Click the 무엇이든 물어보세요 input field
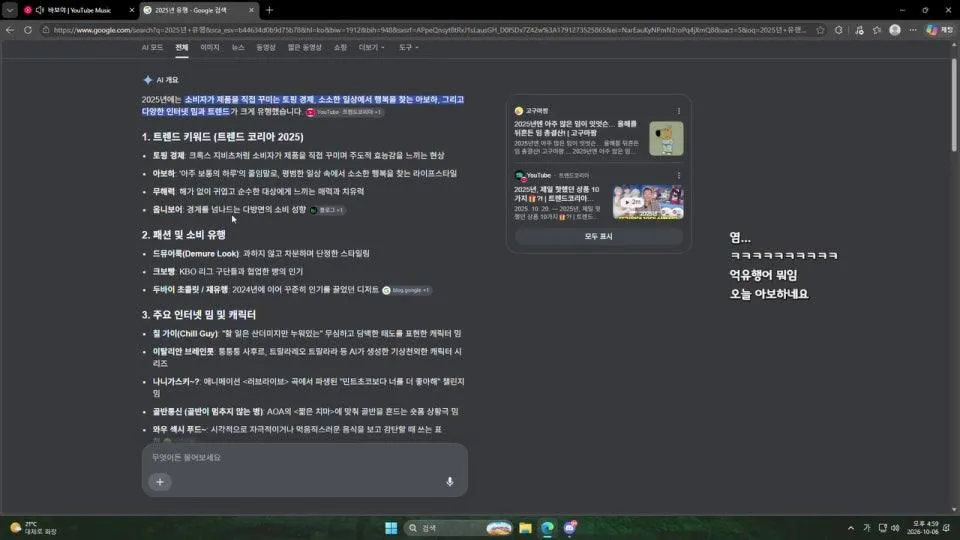960x540 pixels. point(304,457)
